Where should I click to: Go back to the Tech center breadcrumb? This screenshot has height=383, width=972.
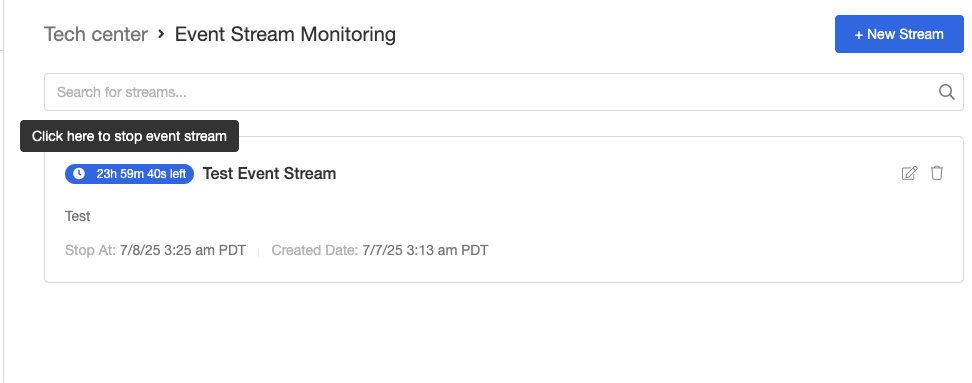pos(95,34)
